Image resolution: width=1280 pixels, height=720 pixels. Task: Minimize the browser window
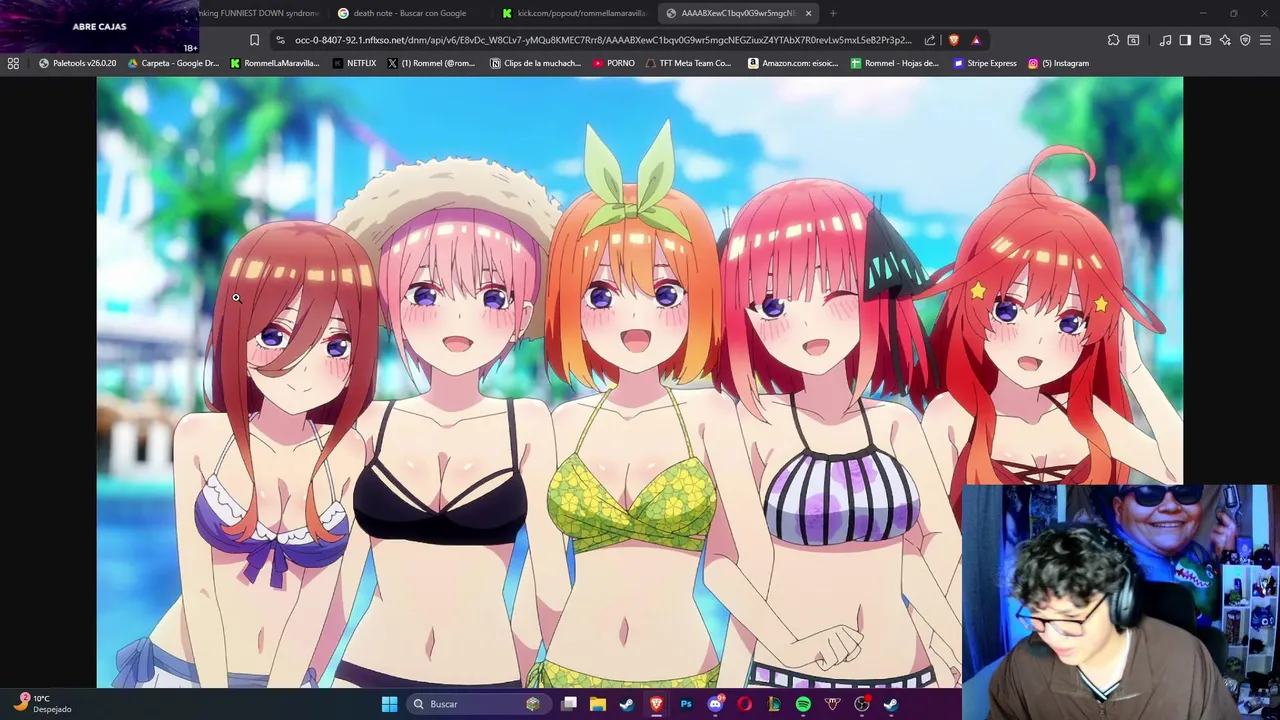[x=1203, y=13]
